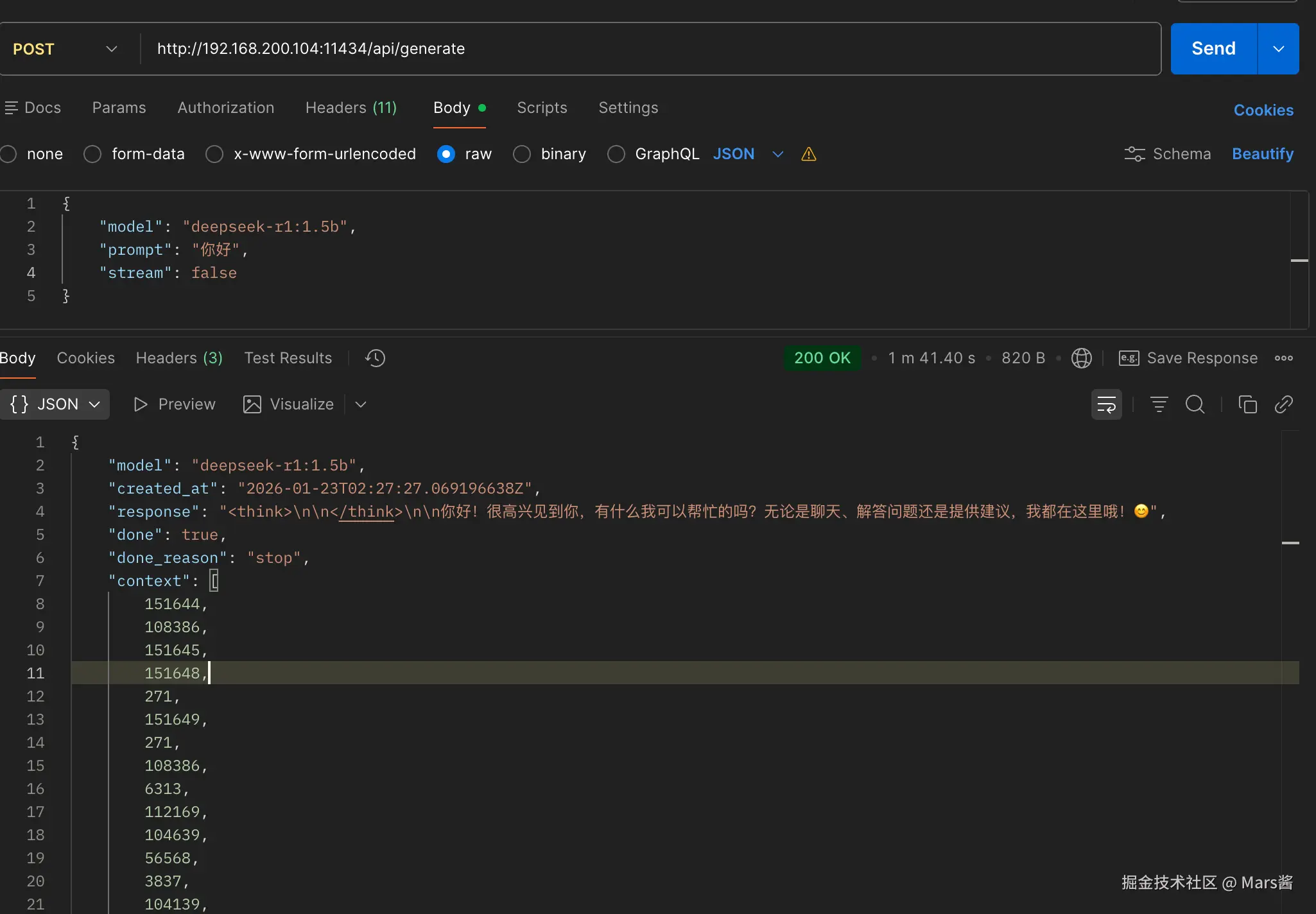
Task: Click the filter response icon
Action: point(1159,404)
